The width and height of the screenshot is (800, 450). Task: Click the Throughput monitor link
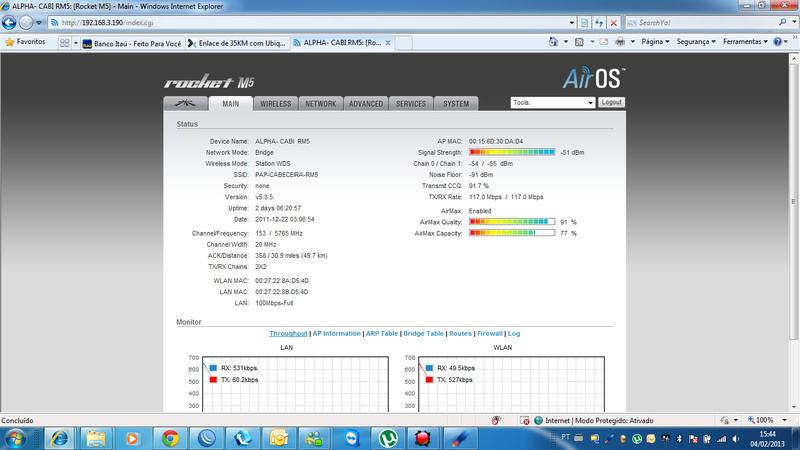pyautogui.click(x=288, y=334)
